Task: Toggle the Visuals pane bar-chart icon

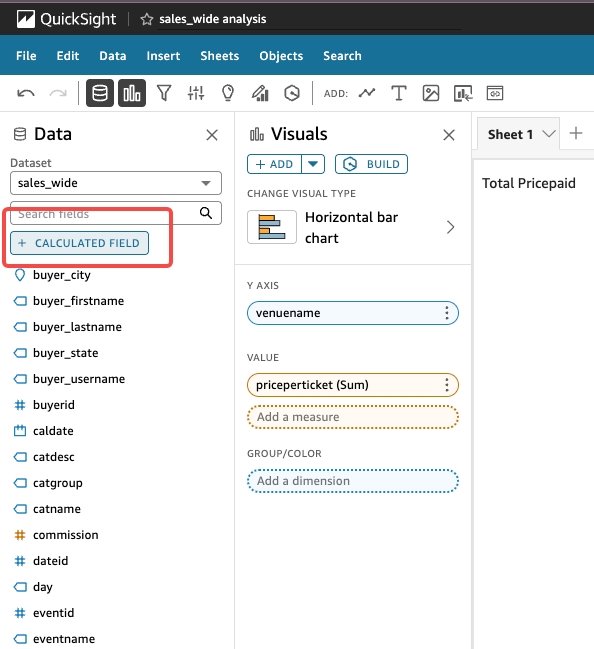Action: [x=132, y=93]
